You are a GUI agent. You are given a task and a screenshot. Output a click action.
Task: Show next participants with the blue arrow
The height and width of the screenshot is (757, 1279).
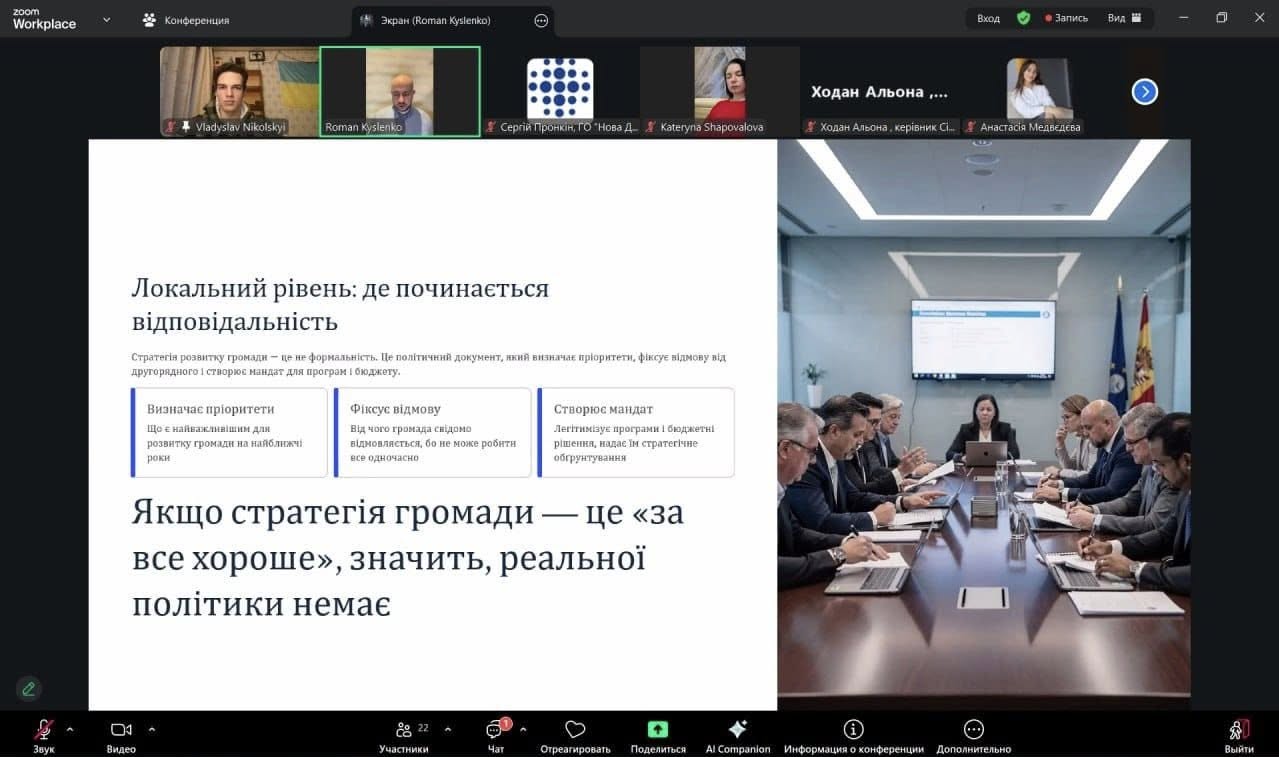(x=1144, y=92)
